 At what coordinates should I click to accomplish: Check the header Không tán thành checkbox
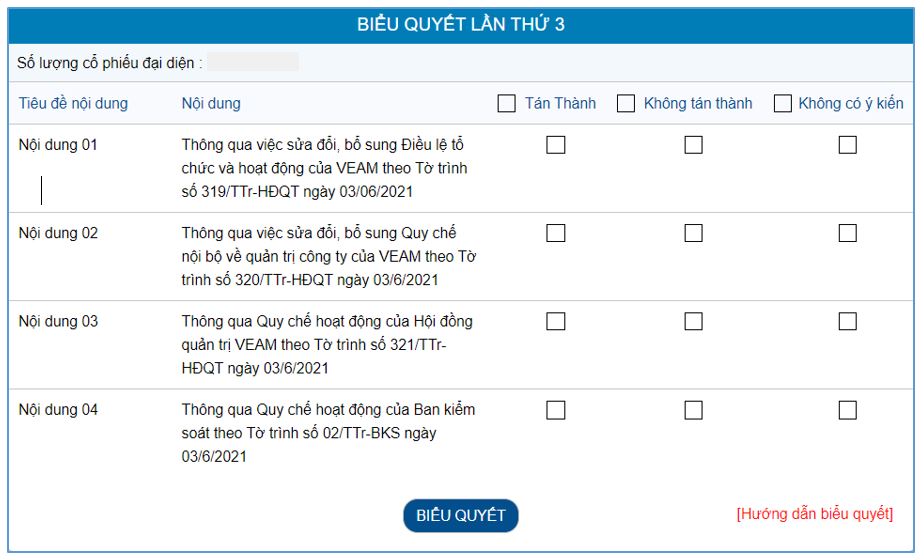pyautogui.click(x=625, y=103)
